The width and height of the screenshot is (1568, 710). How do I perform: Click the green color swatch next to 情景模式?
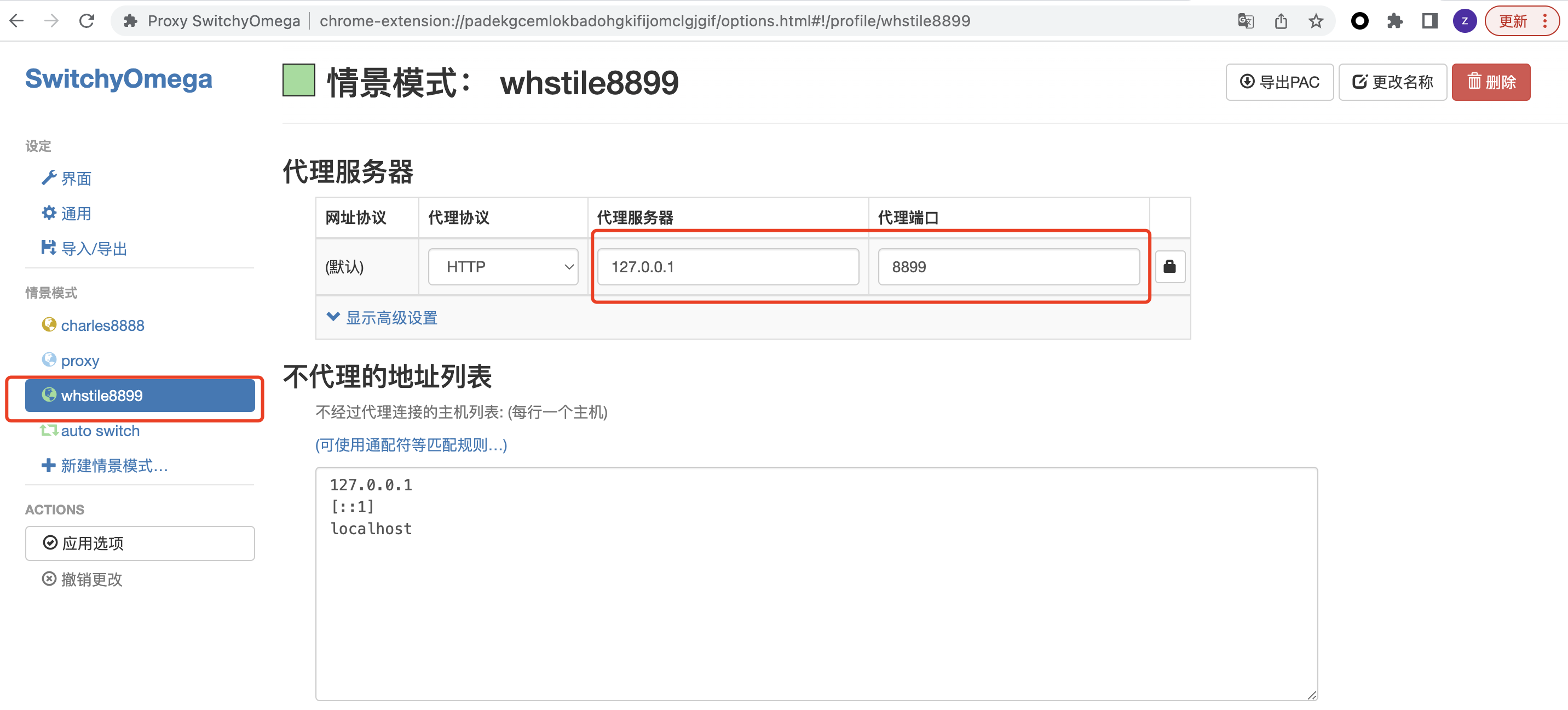300,82
